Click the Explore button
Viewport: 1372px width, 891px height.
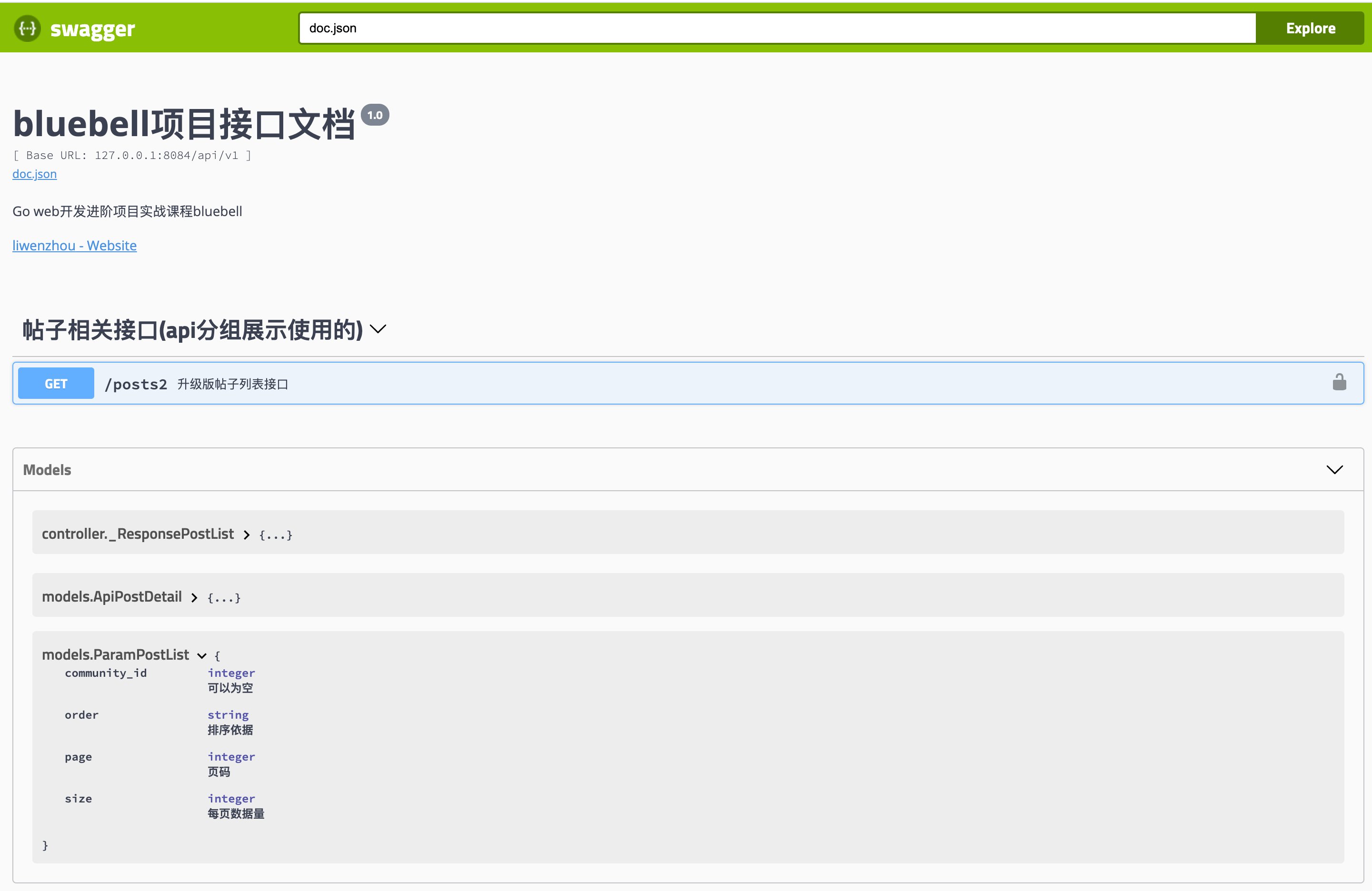(1310, 27)
